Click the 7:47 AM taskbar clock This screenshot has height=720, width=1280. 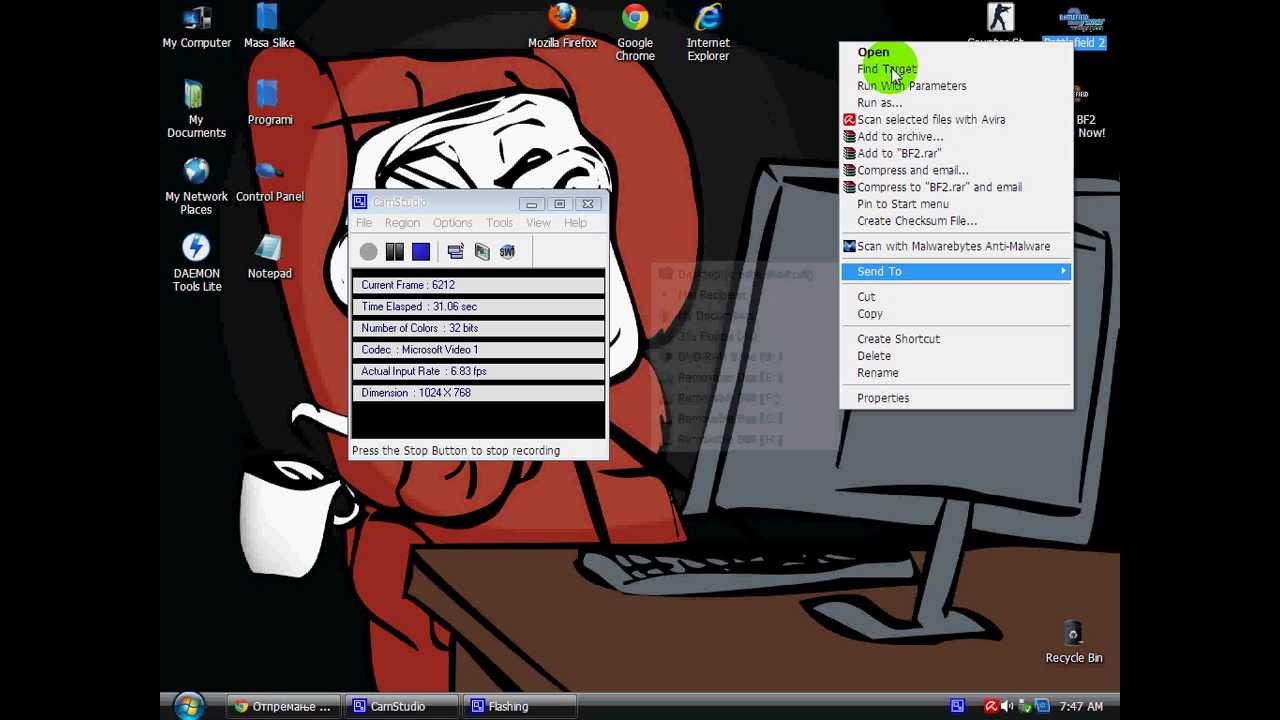(x=1081, y=707)
